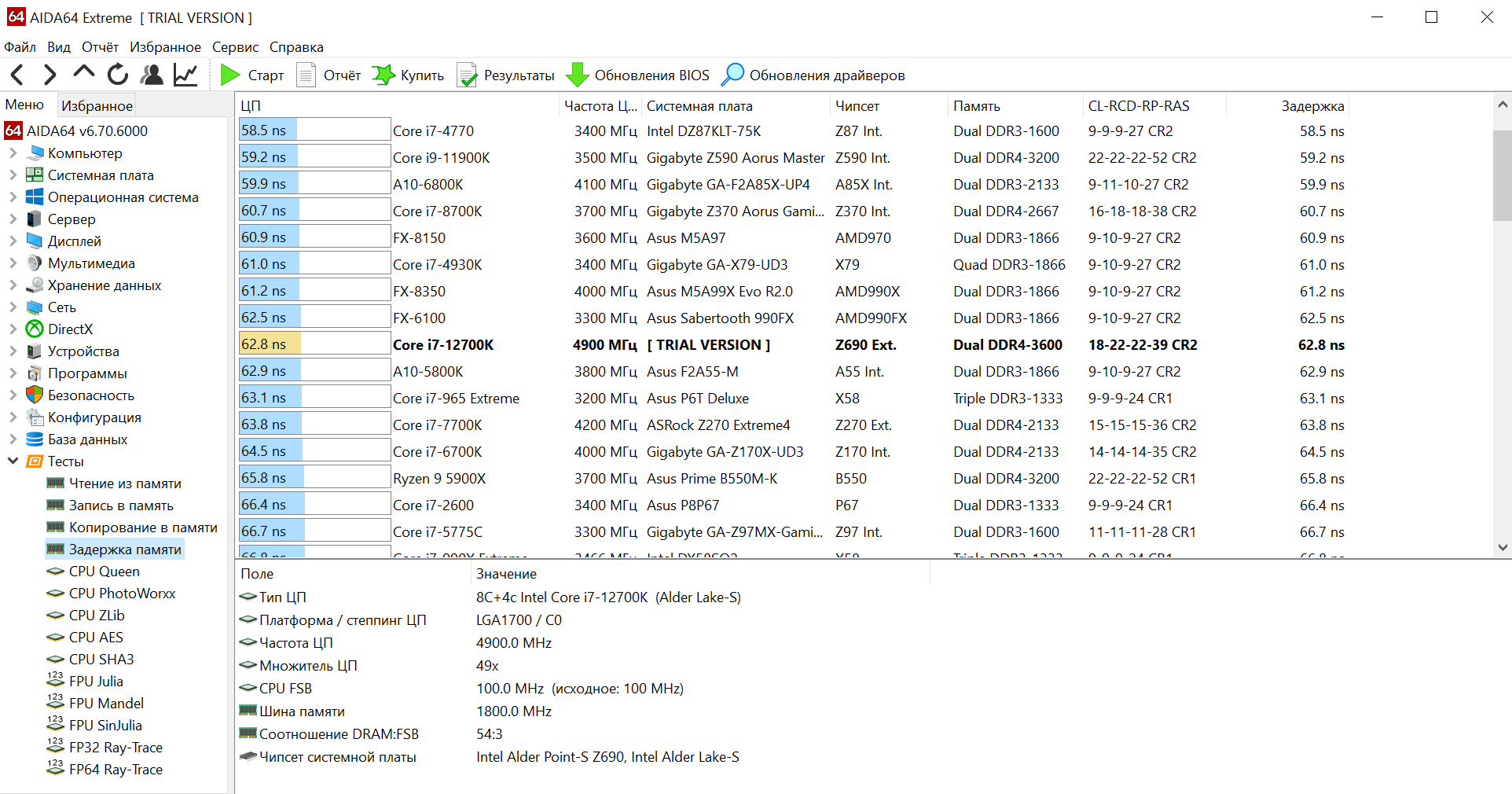Open the Сервис menu

[x=235, y=47]
